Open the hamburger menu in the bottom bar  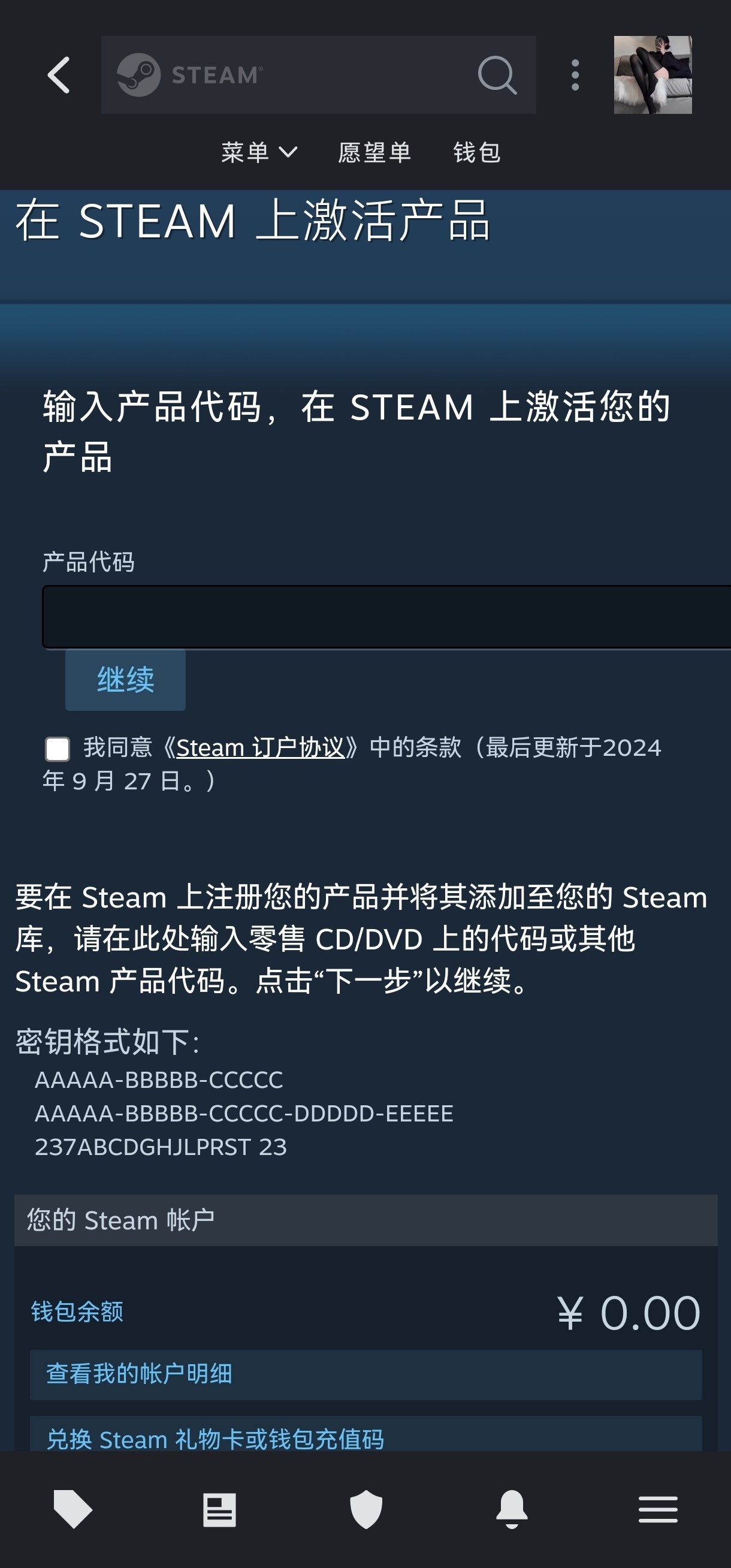pos(658,1510)
